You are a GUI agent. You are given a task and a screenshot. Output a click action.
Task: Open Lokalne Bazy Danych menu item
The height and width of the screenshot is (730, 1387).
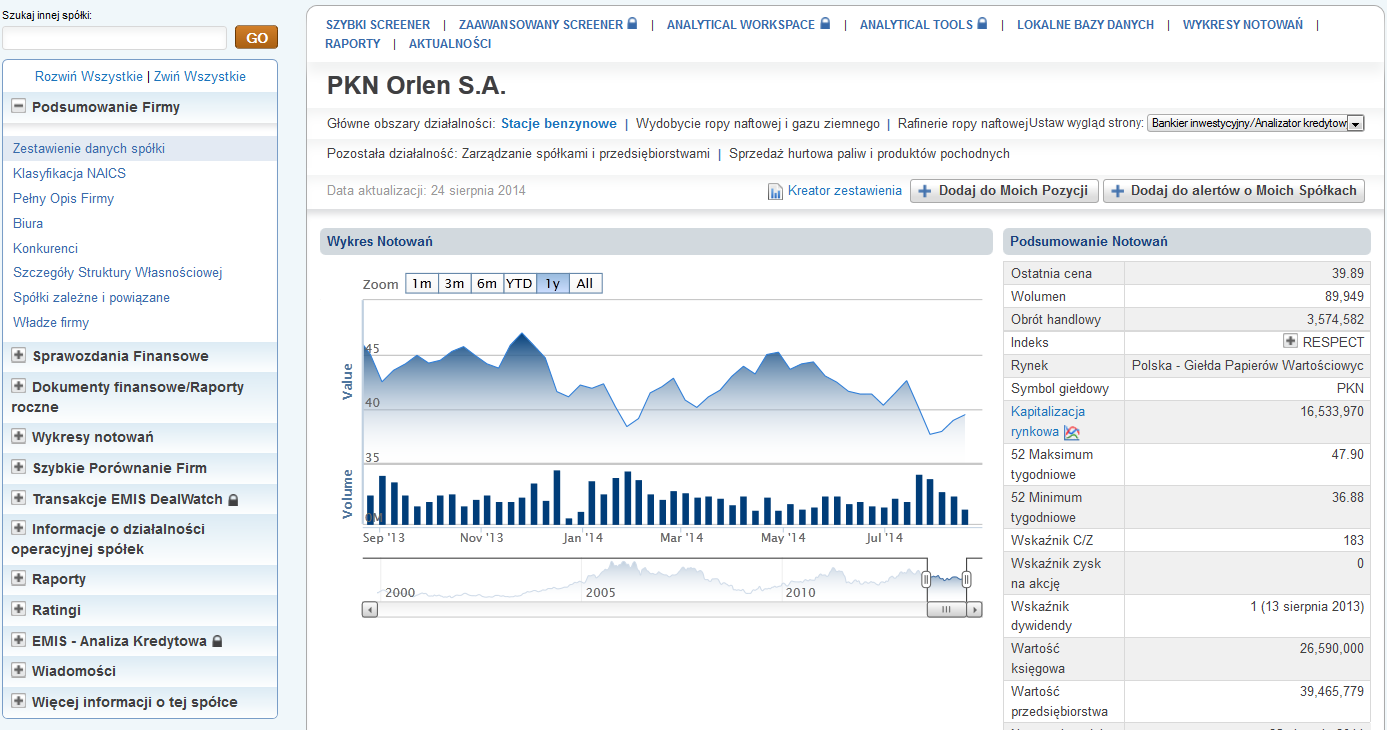click(1085, 25)
